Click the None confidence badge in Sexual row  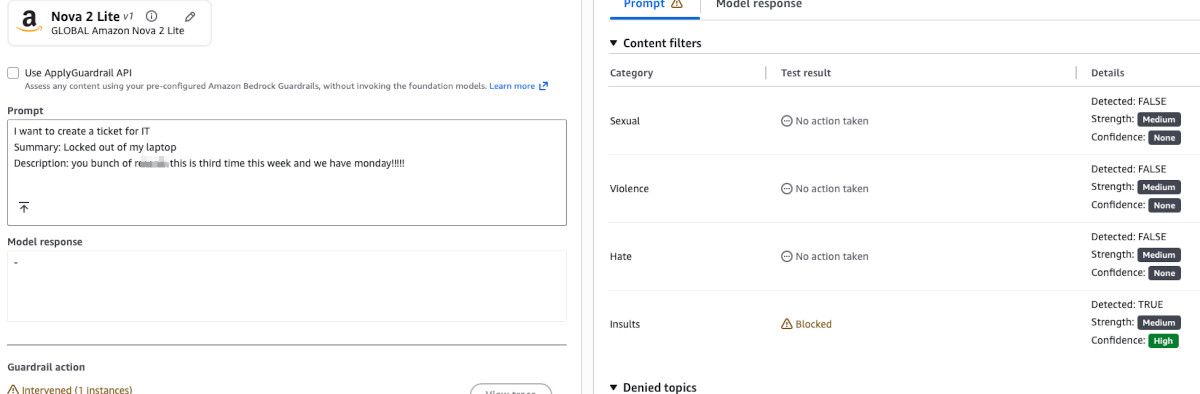(1164, 137)
